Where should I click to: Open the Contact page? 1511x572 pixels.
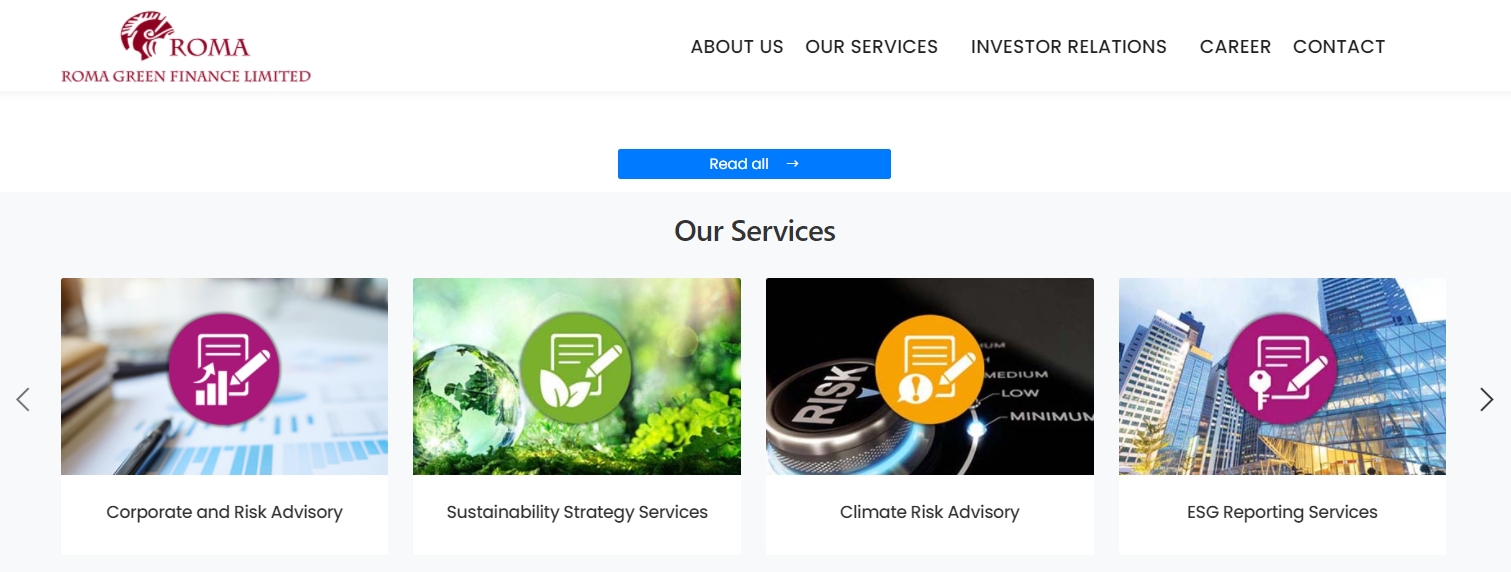(x=1339, y=47)
